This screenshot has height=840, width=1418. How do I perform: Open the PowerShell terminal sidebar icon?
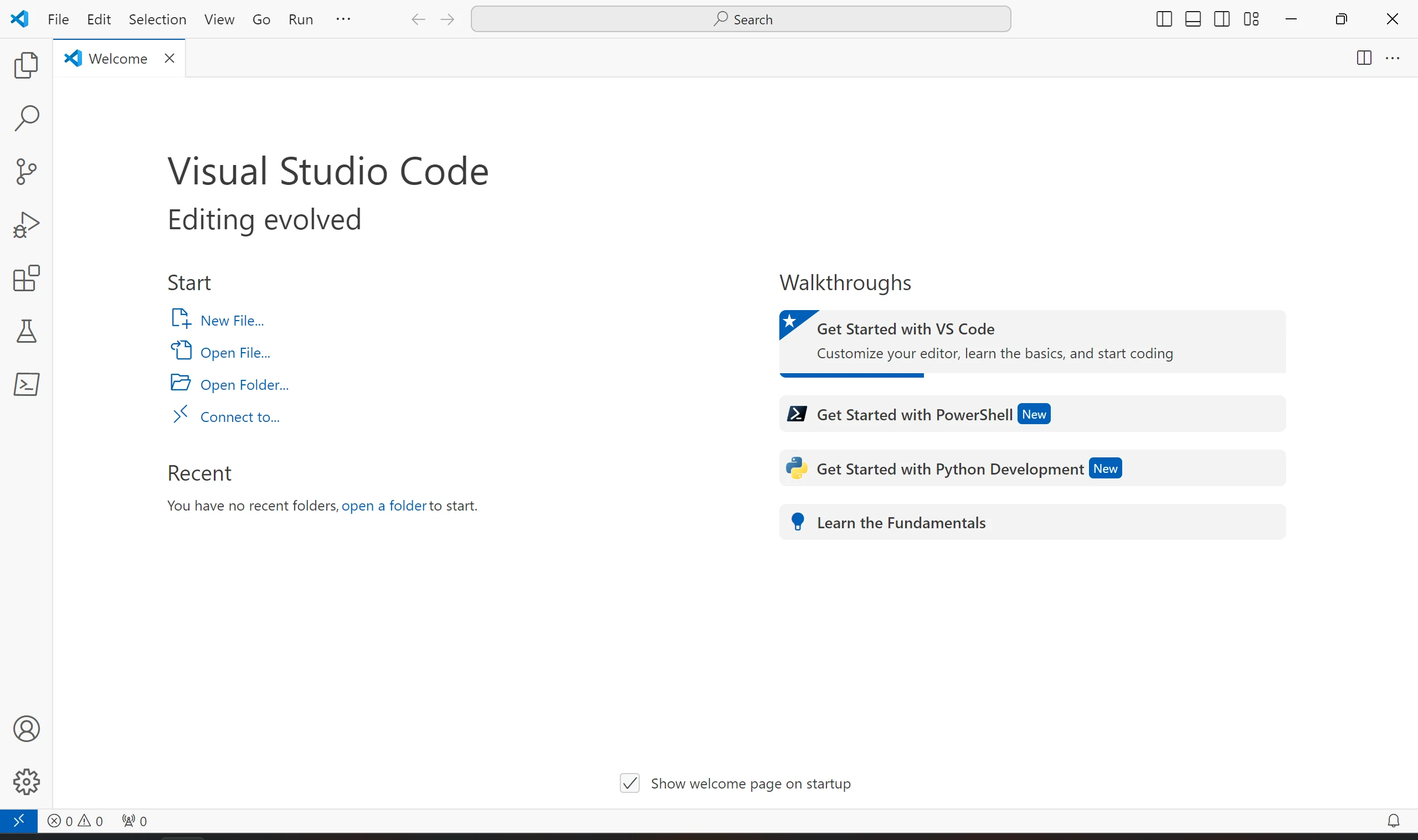click(x=26, y=384)
